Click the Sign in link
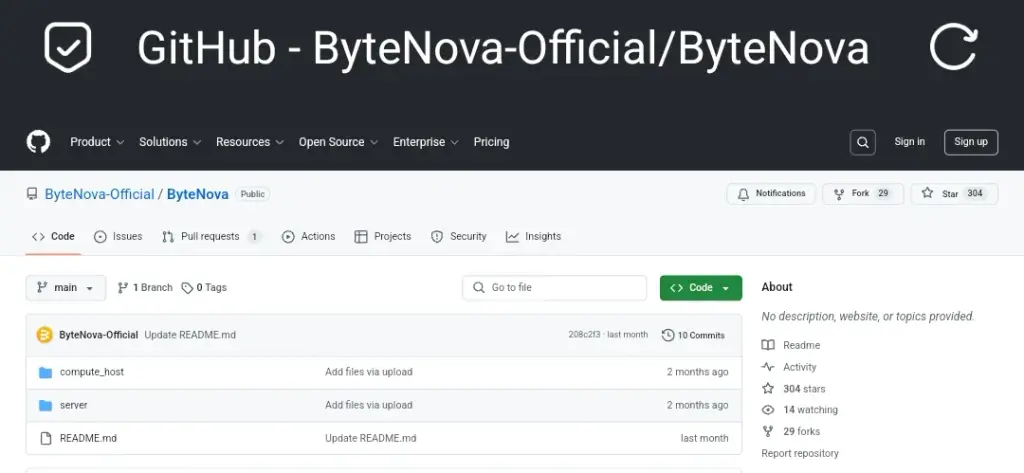The height and width of the screenshot is (473, 1024). (x=910, y=142)
